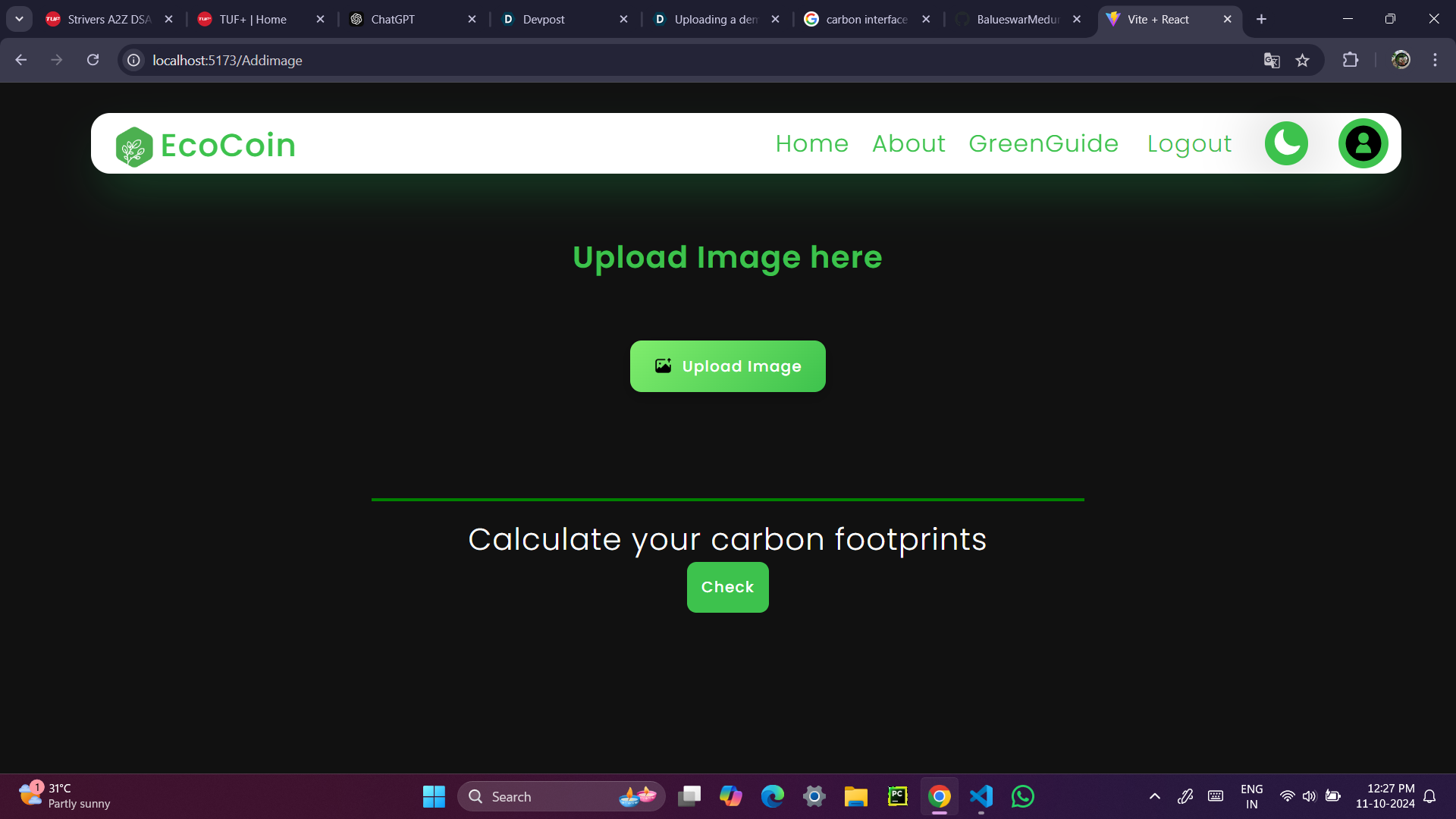Open a new browser tab
This screenshot has height=819, width=1456.
(1261, 20)
